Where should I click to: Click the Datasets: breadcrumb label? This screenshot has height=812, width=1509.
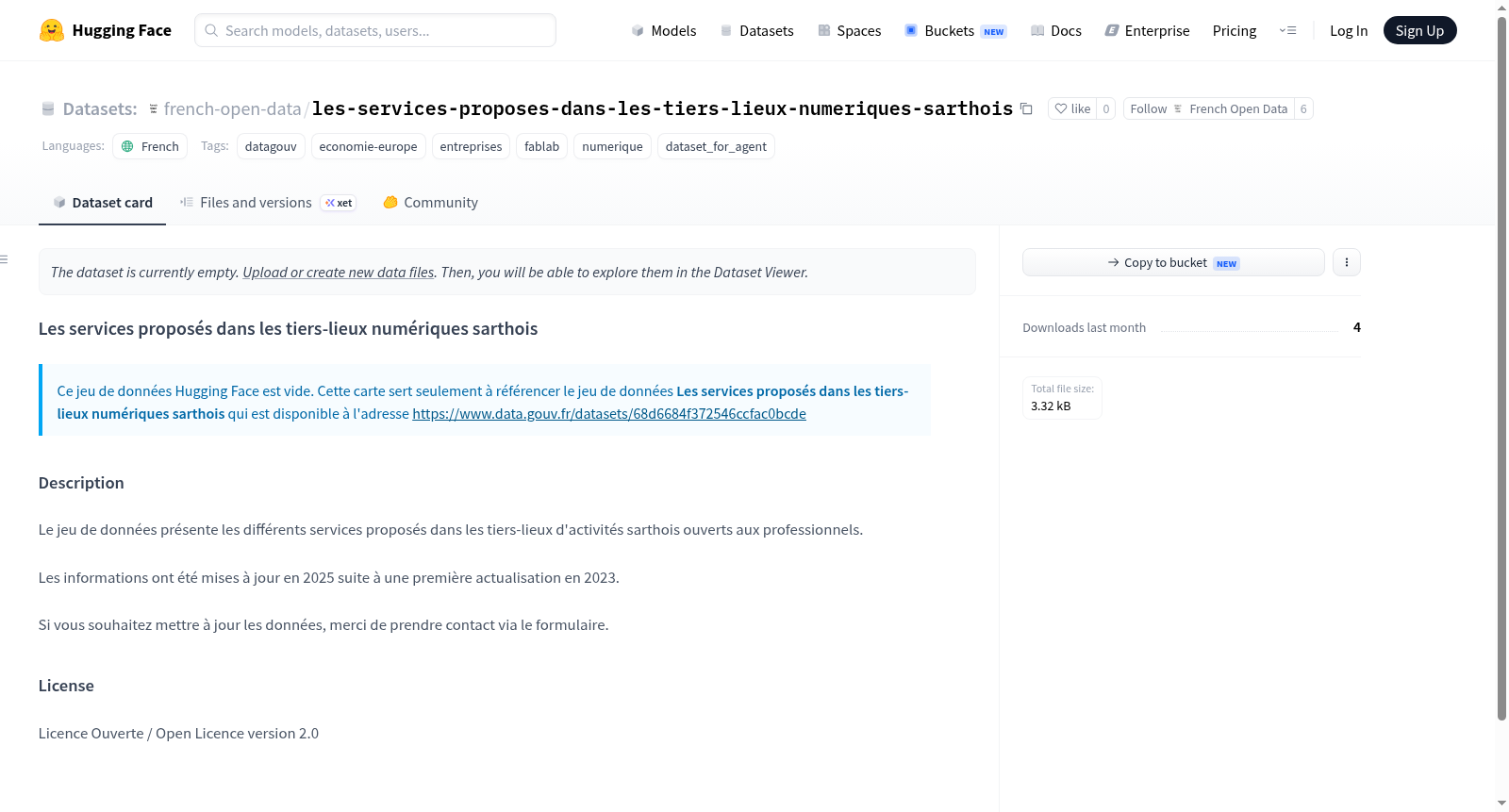(100, 108)
